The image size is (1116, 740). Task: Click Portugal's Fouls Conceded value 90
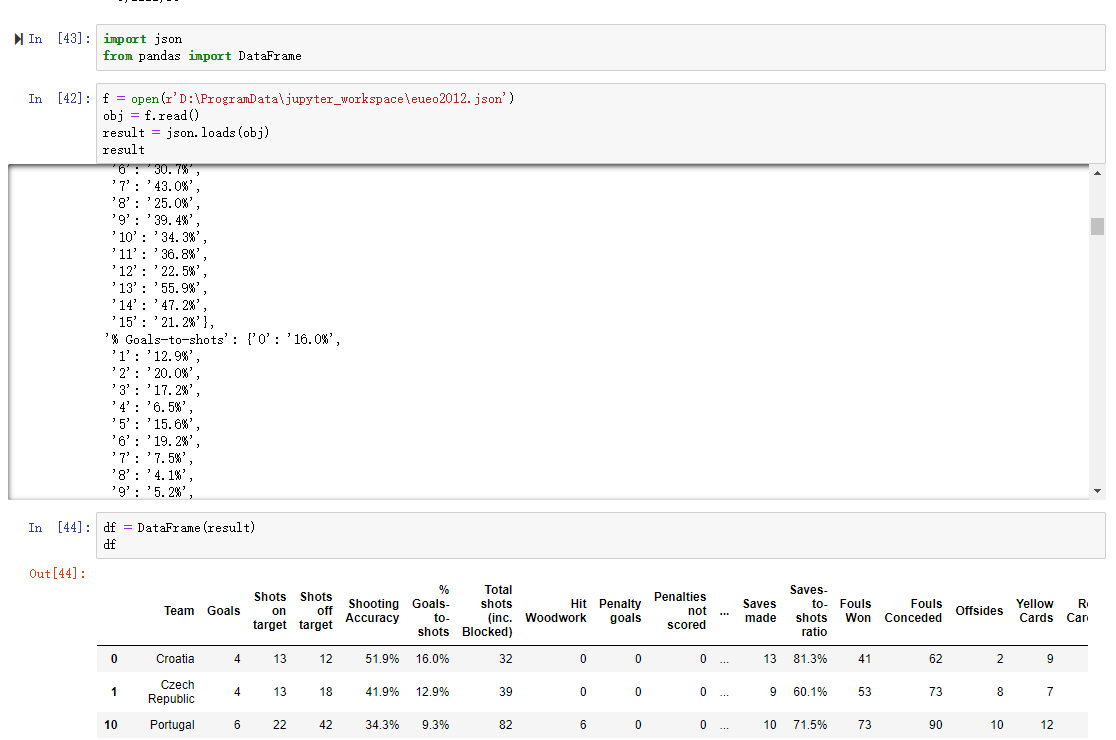pos(935,725)
